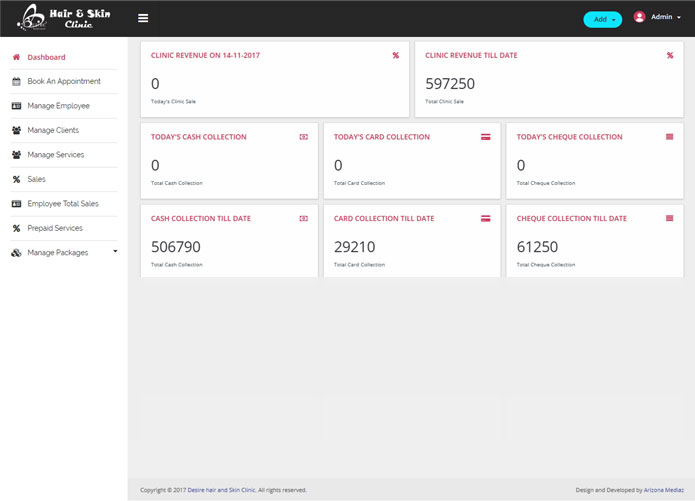Viewport: 695px width, 501px height.
Task: Click the hamburger menu icon in header
Action: [x=143, y=18]
